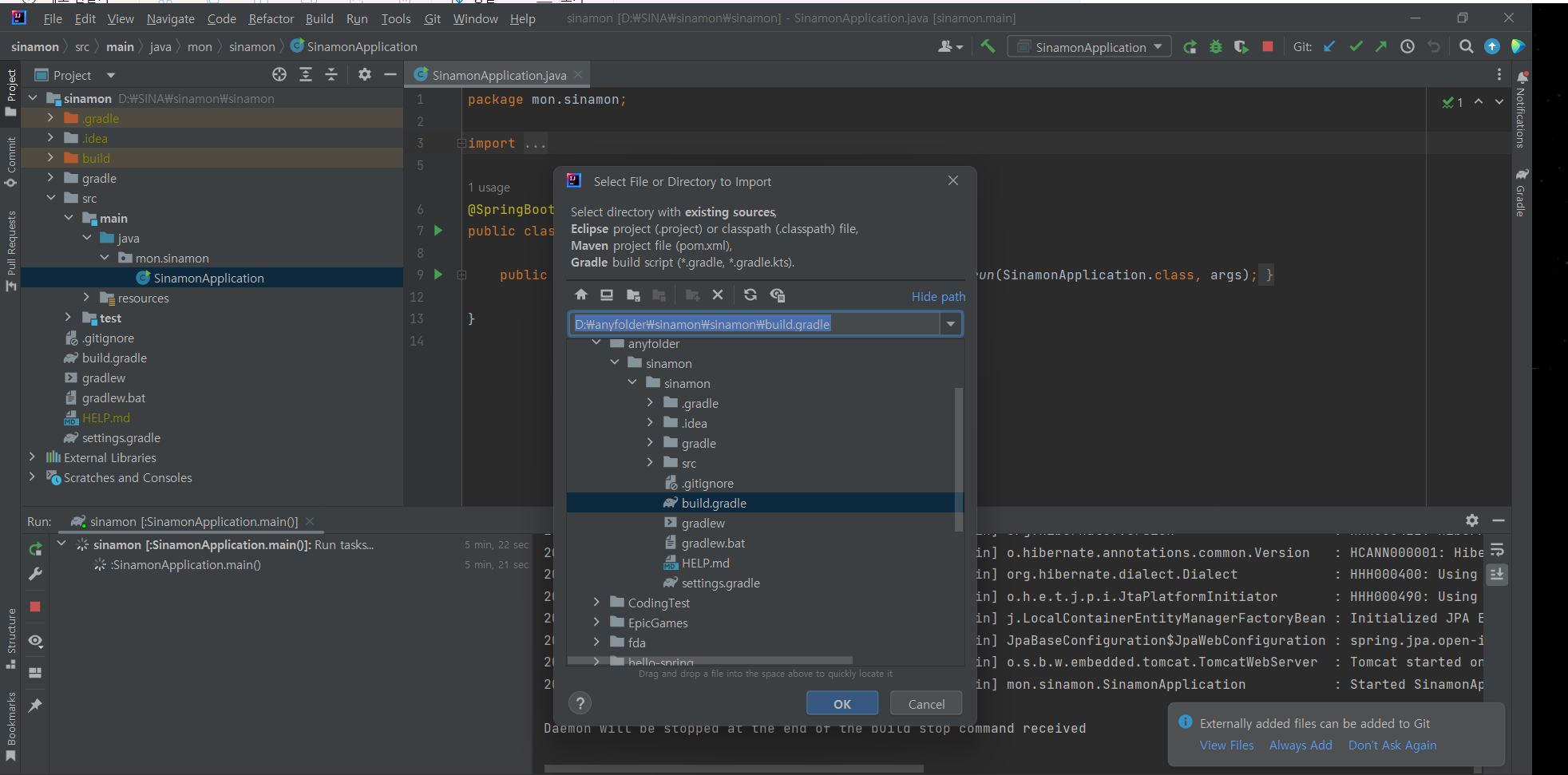Click the Build project hammer icon
The width and height of the screenshot is (1568, 775).
988,46
